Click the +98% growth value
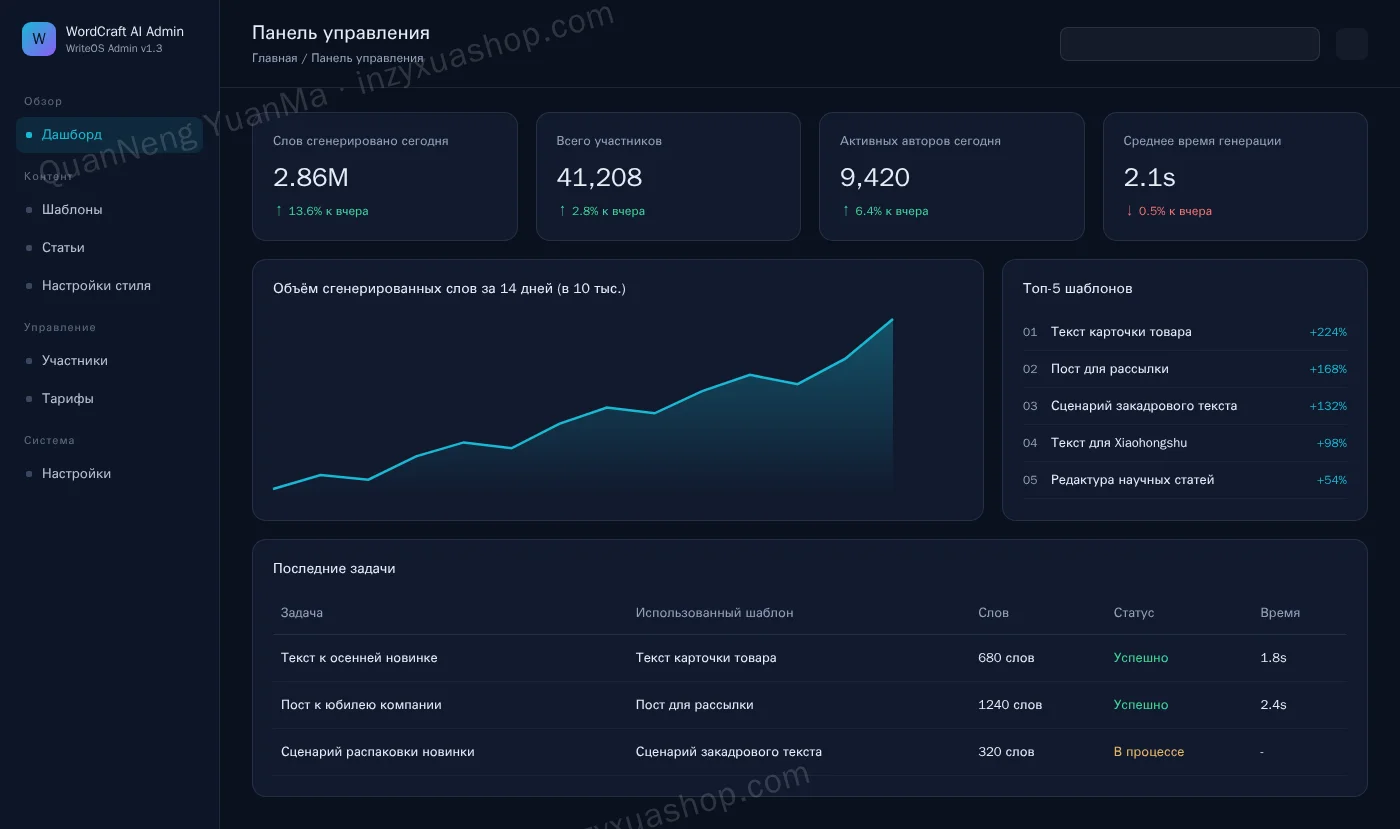 1332,443
